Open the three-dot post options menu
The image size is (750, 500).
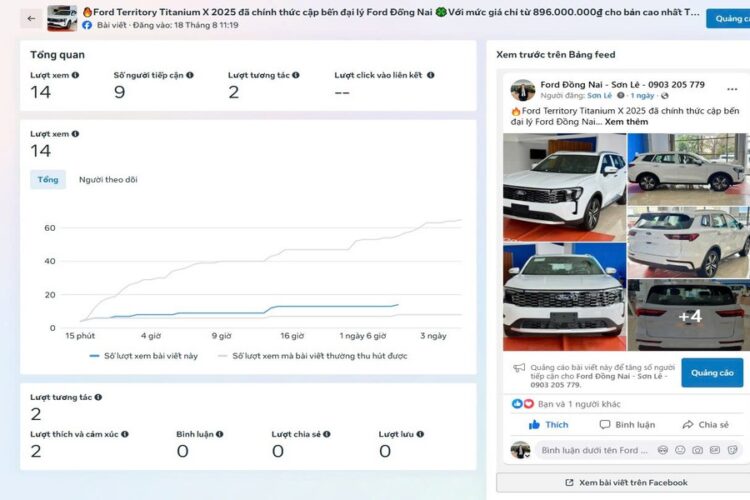pyautogui.click(x=732, y=89)
